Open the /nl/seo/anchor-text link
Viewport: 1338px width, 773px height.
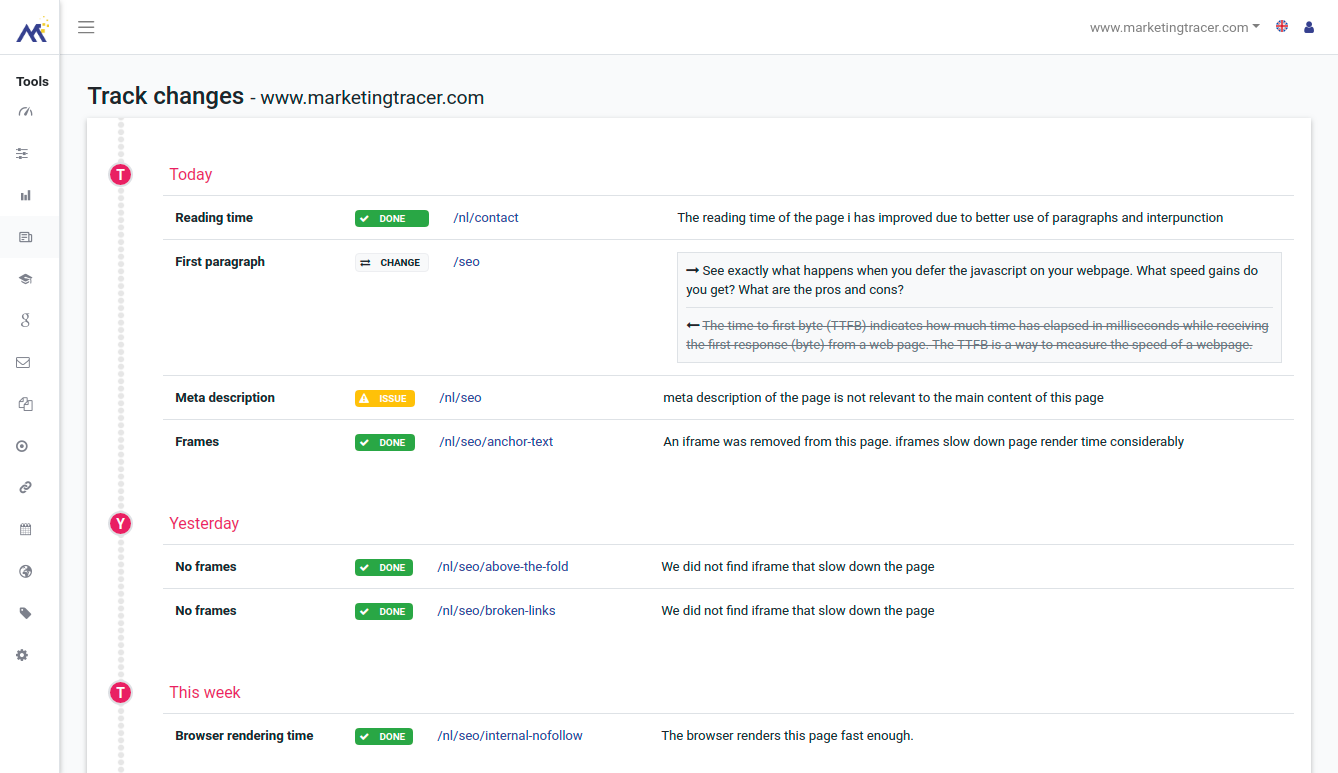coord(496,442)
